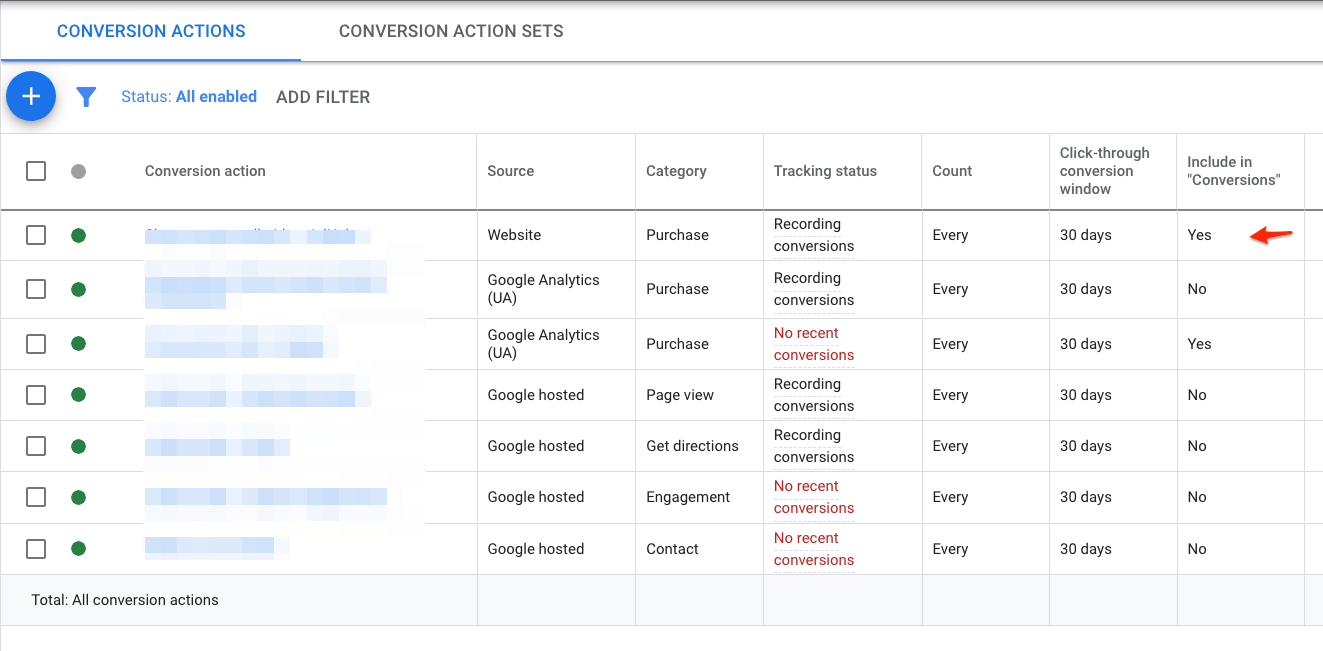
Task: Click Engagement category cell
Action: 689,497
